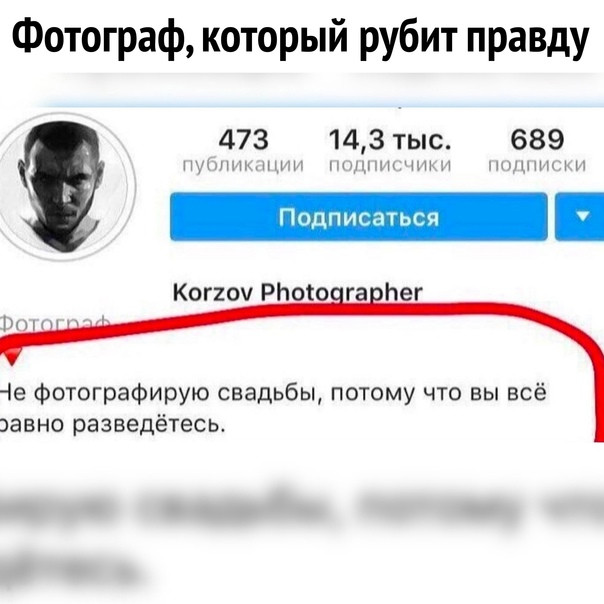Select the Korzov Photographer profile name
Screen dimensions: 604x604
[x=297, y=293]
